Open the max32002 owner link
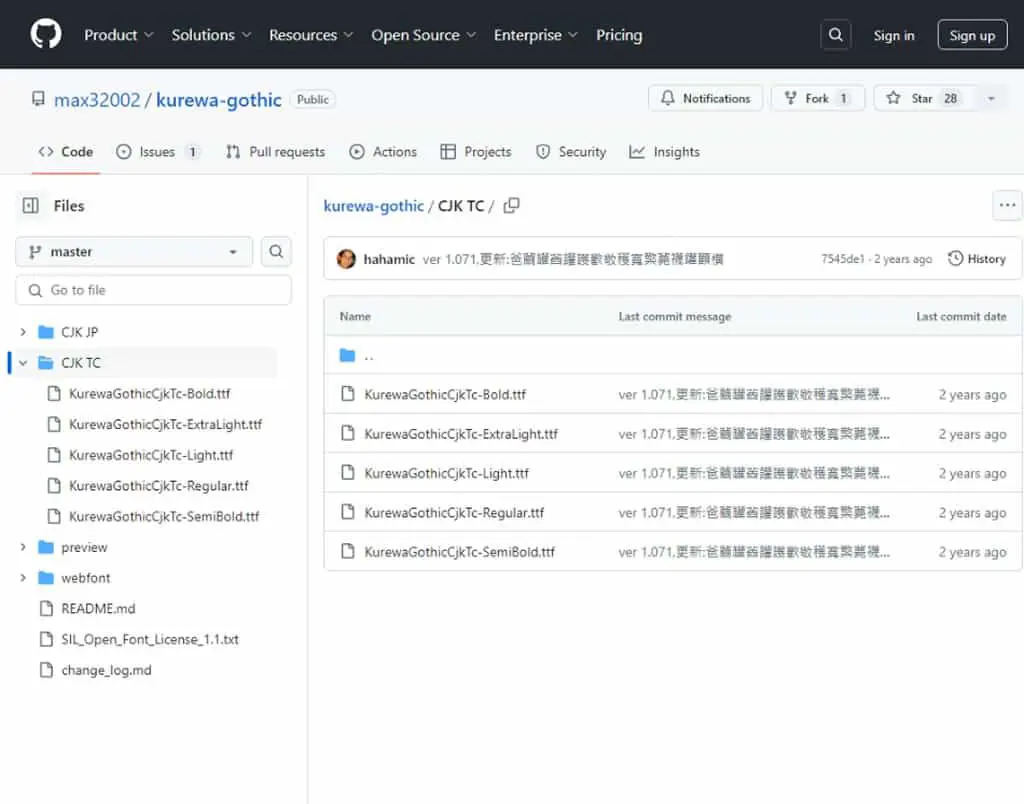Screen dimensions: 1024x804 [97, 100]
